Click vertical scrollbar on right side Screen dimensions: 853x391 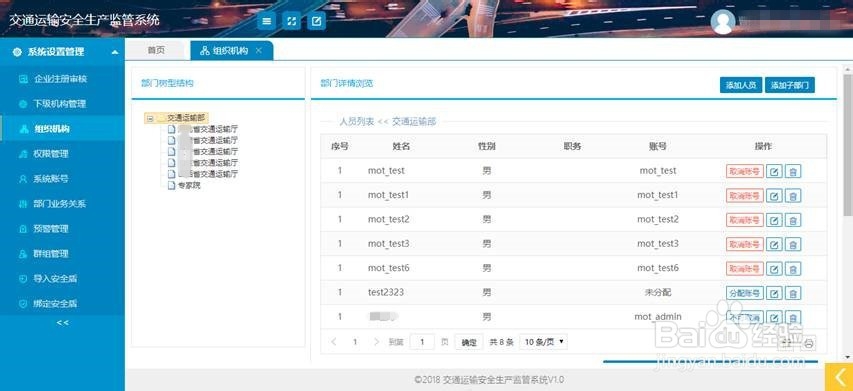(848, 144)
